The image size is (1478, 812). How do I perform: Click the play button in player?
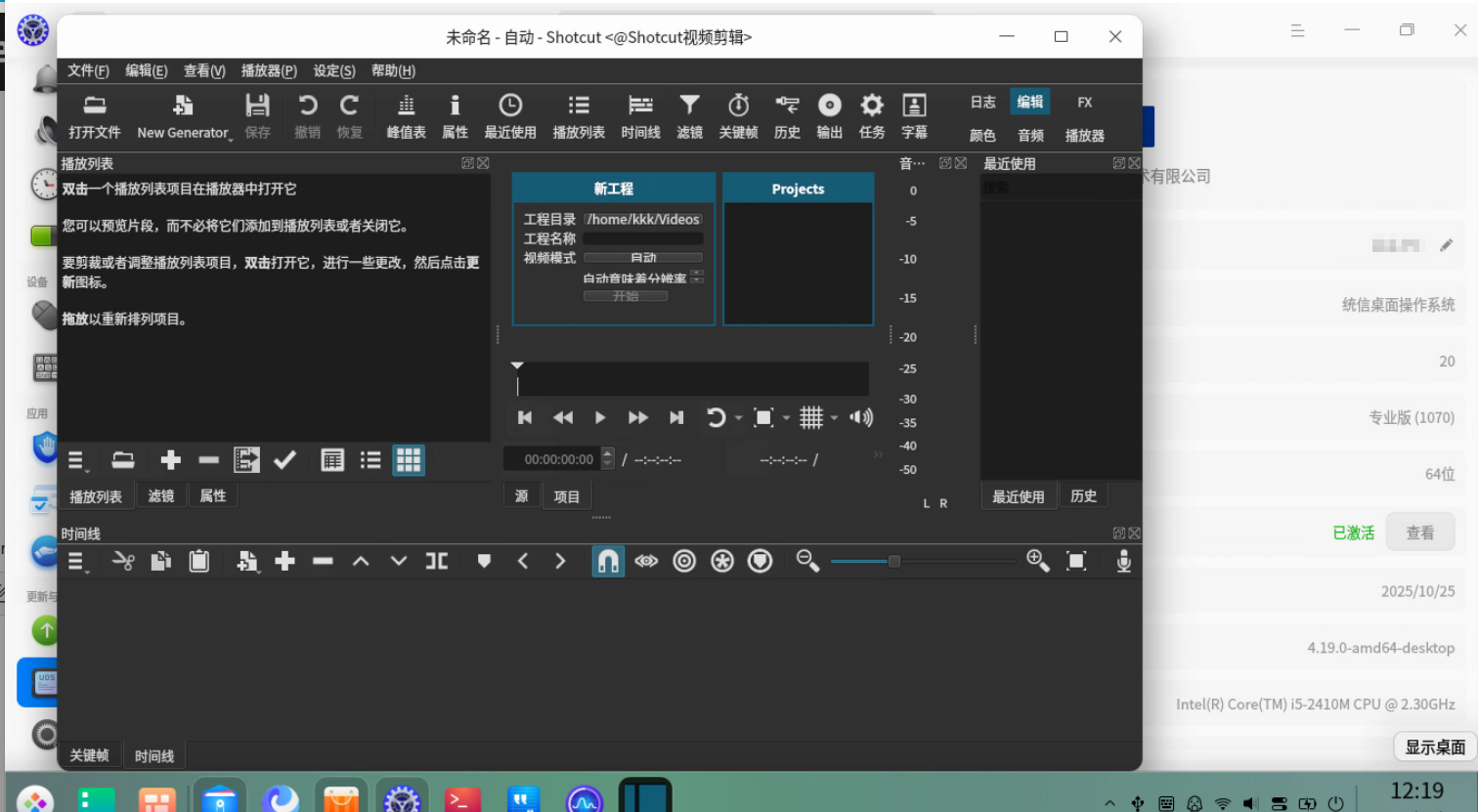[x=600, y=418]
